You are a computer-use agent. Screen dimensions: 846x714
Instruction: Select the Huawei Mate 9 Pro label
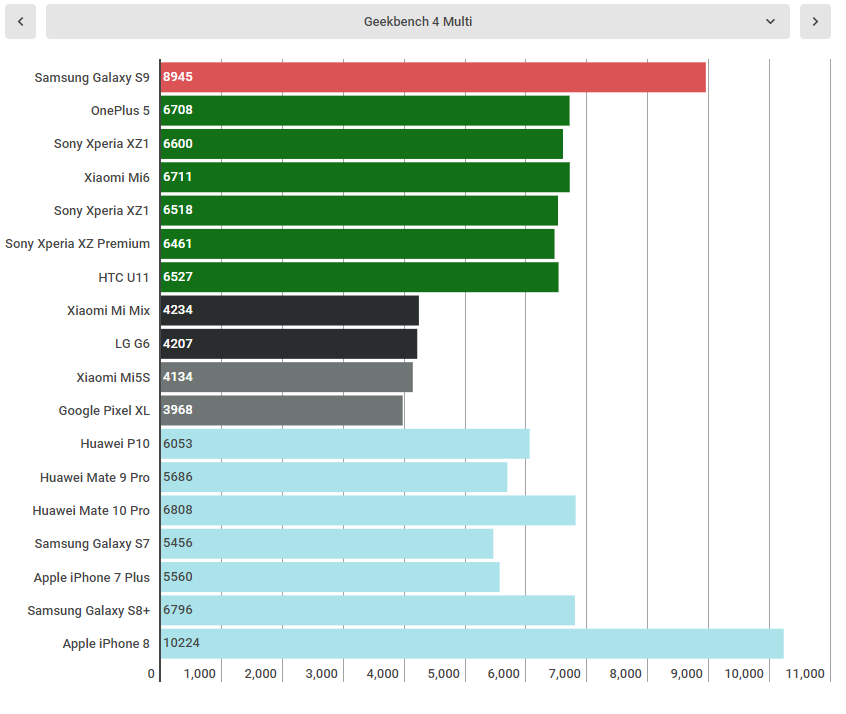point(95,478)
